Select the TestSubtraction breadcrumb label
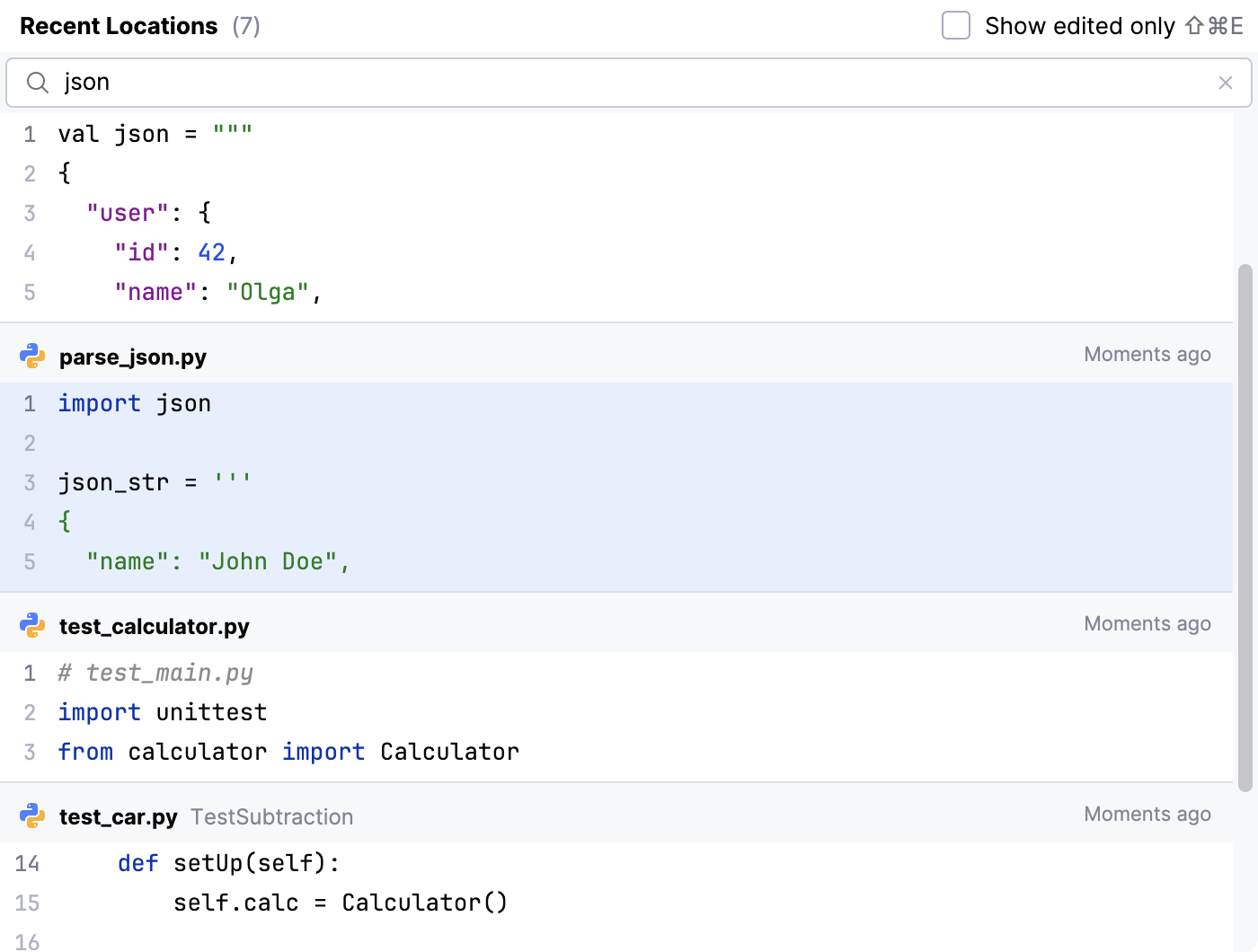This screenshot has height=952, width=1258. [x=271, y=816]
